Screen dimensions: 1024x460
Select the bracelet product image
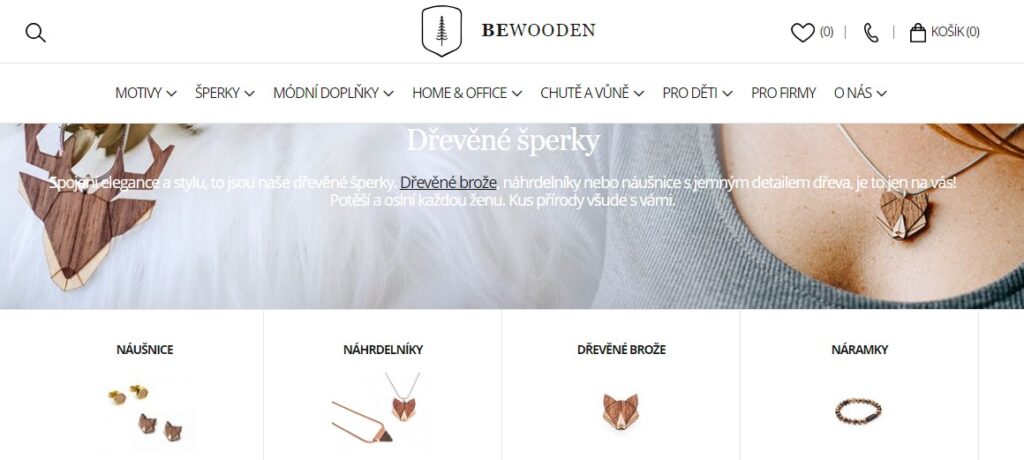(x=859, y=410)
